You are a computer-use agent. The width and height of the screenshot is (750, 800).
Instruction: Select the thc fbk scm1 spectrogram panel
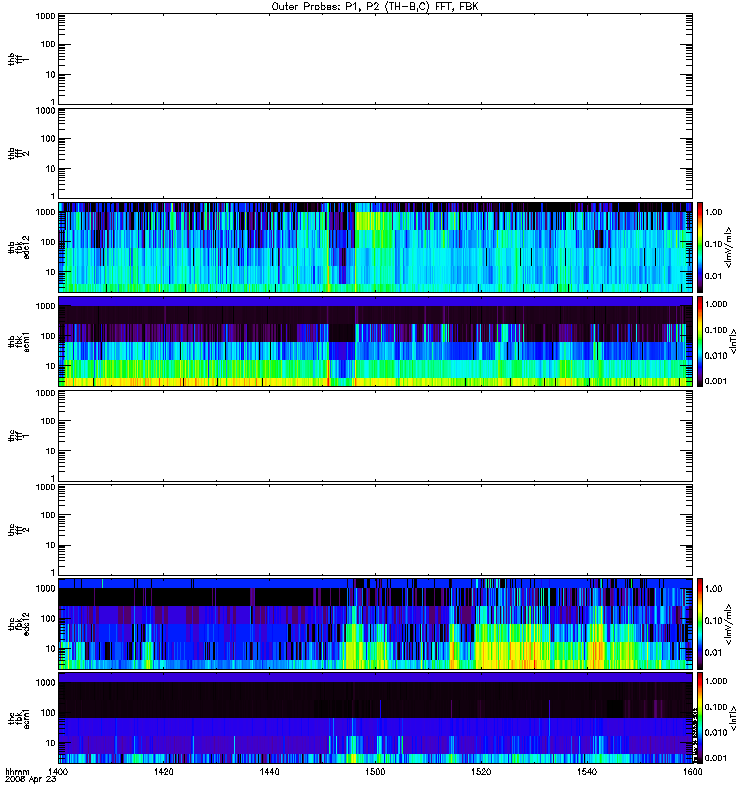click(x=375, y=718)
